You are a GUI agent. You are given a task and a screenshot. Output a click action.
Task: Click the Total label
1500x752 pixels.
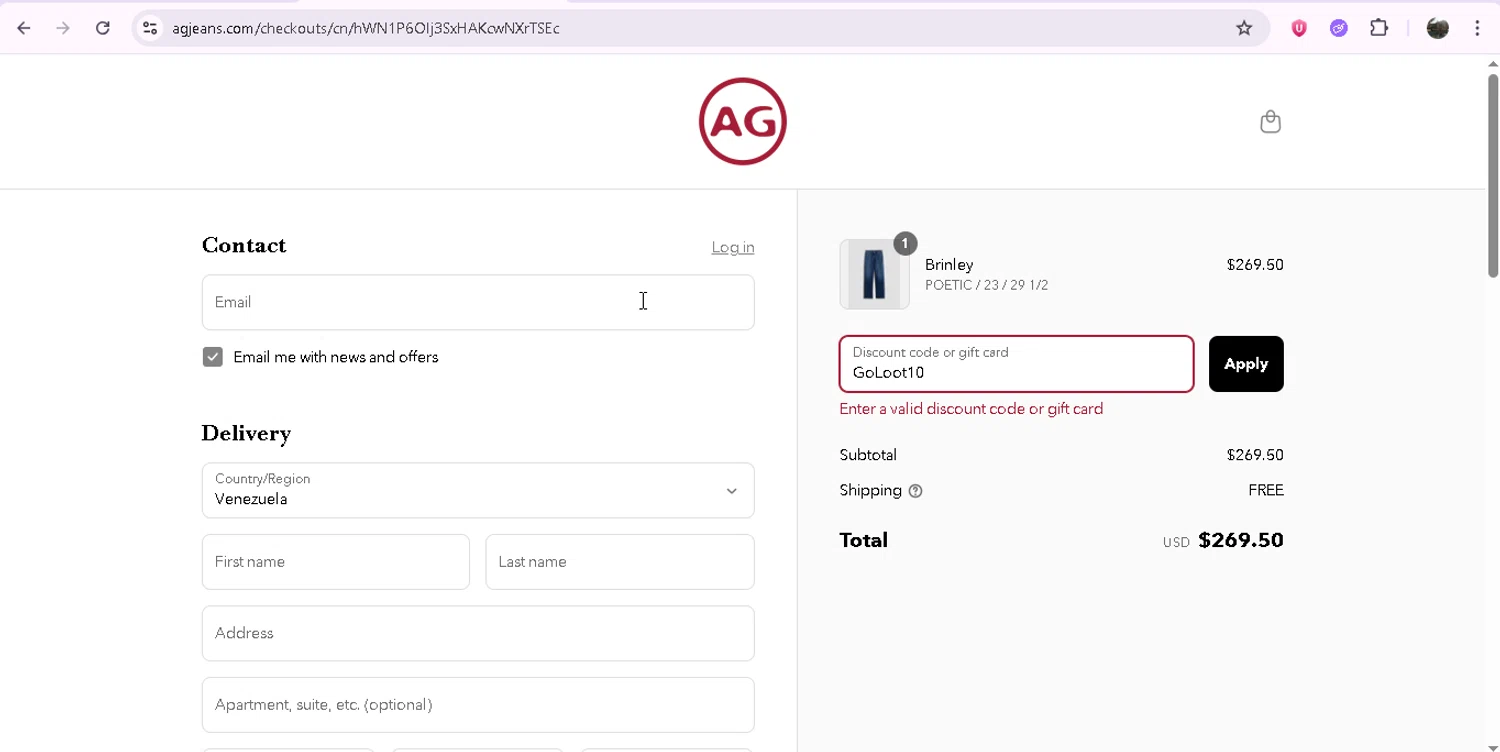[x=864, y=540]
